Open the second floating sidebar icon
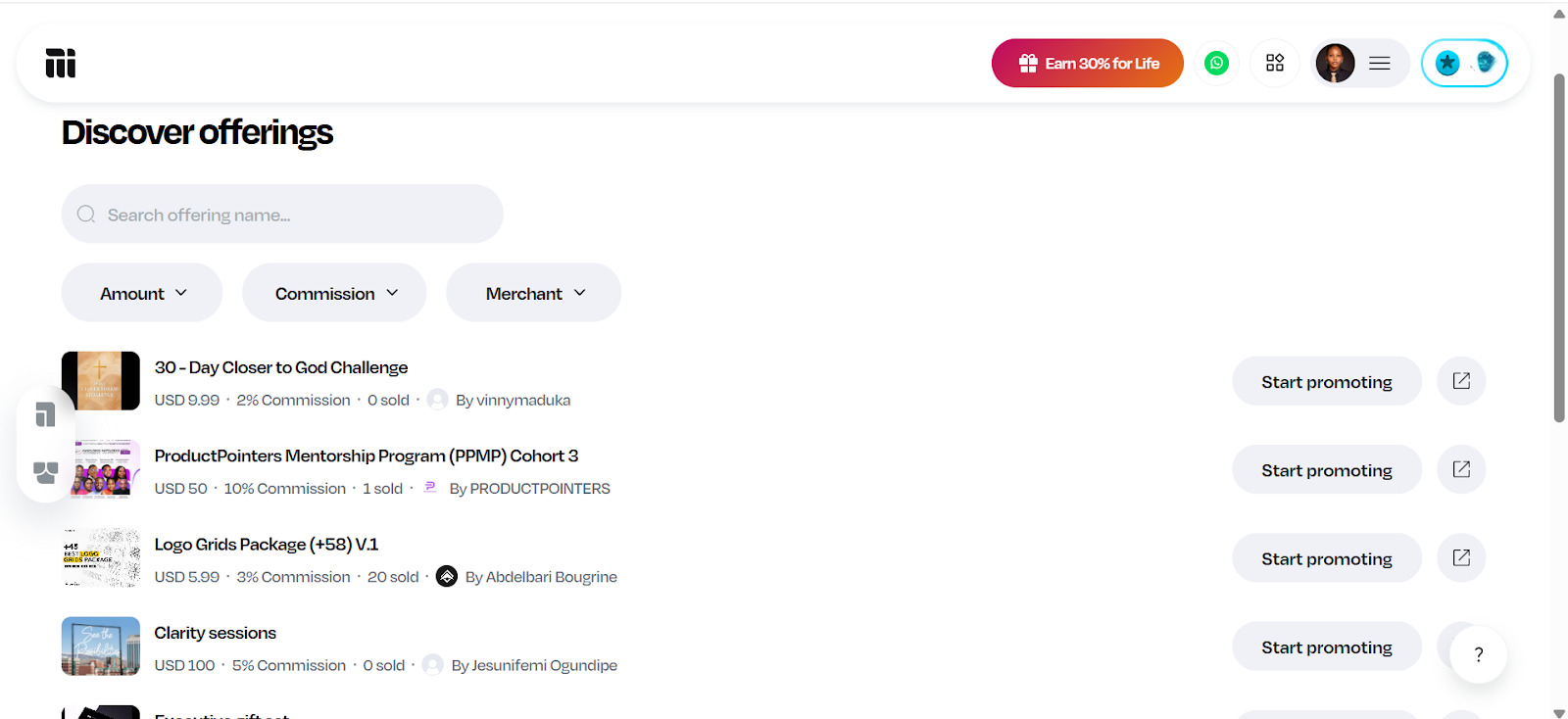The height and width of the screenshot is (719, 1568). (x=46, y=472)
